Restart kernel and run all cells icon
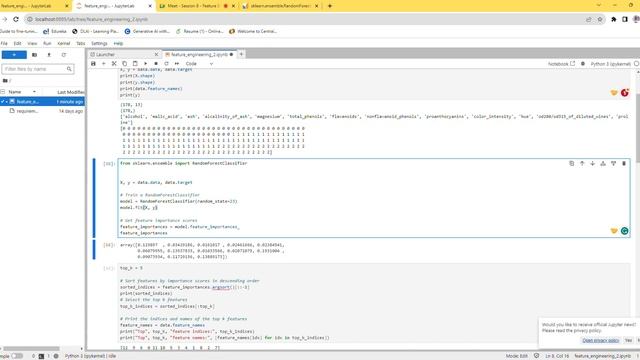 [x=177, y=64]
